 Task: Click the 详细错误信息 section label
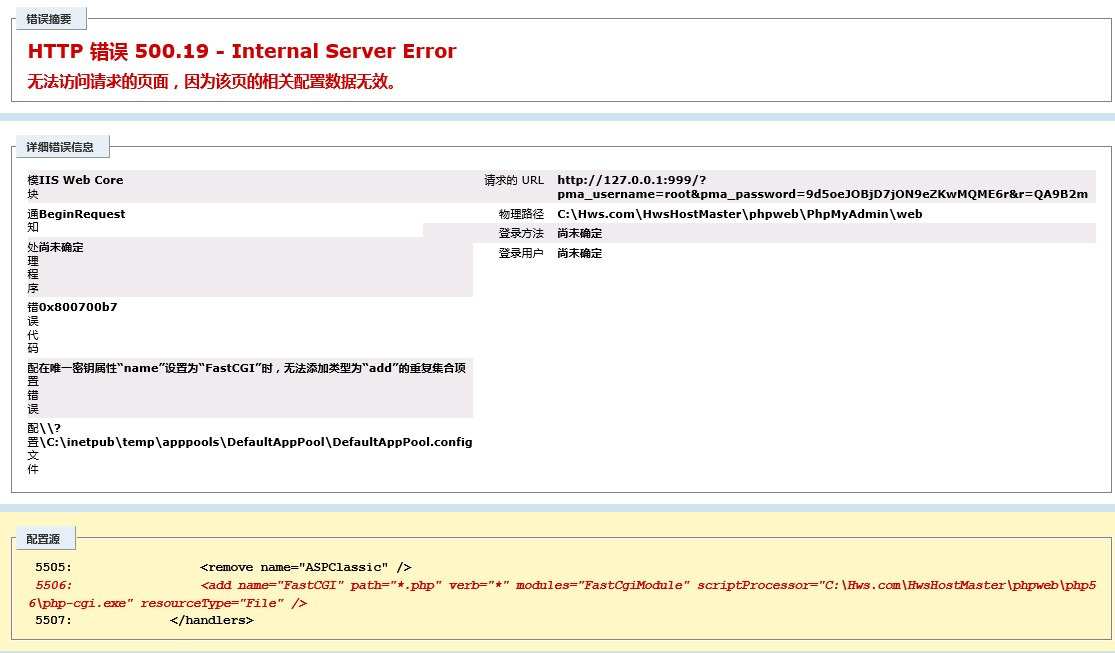click(x=60, y=147)
